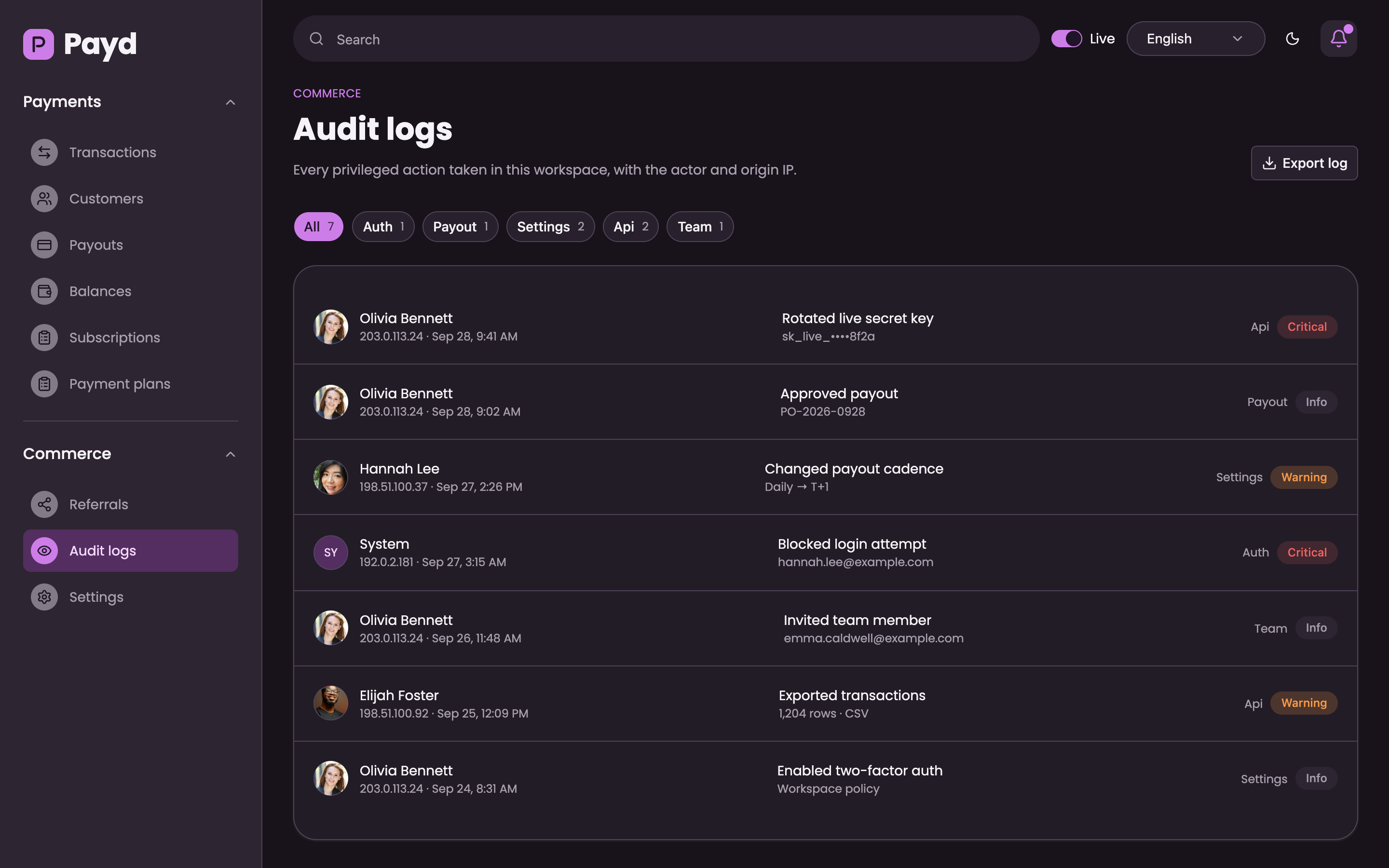Image resolution: width=1389 pixels, height=868 pixels.
Task: Focus the Search input field
Action: pos(666,39)
